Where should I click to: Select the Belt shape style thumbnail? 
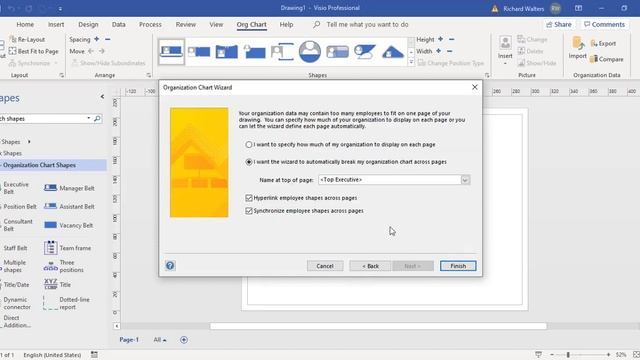coord(171,51)
